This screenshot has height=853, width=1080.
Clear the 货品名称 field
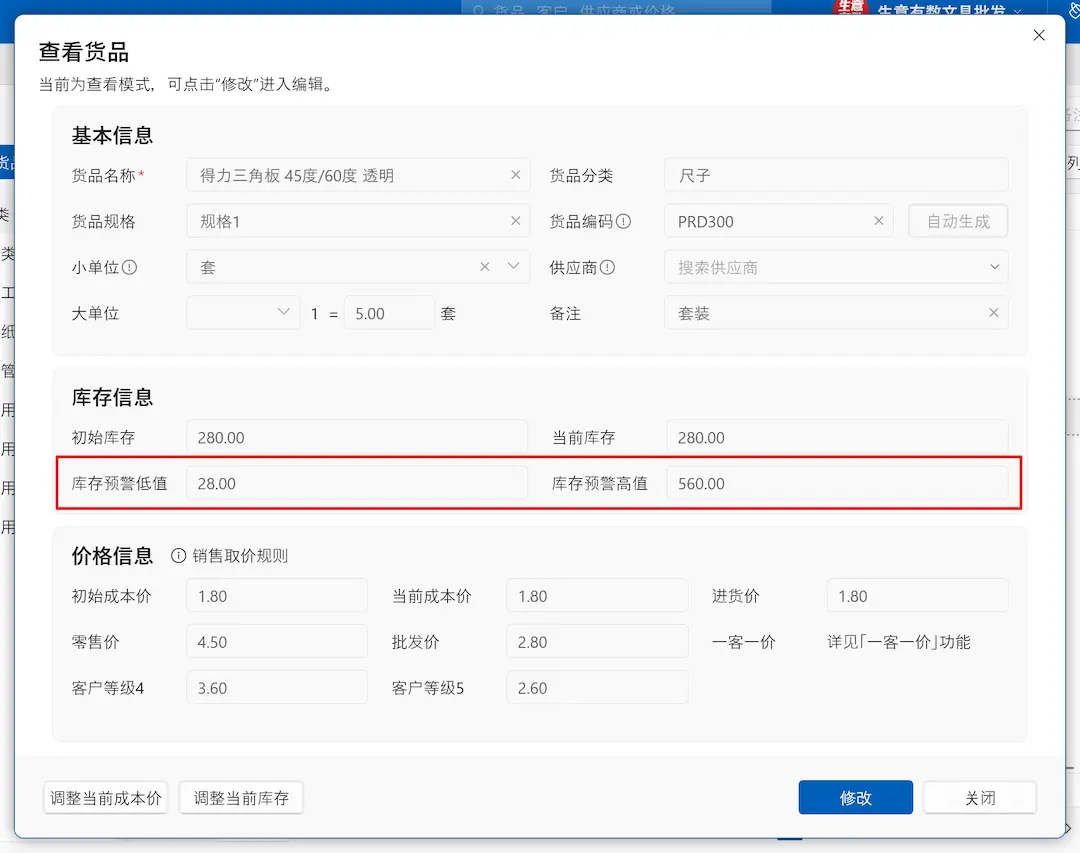click(x=515, y=175)
